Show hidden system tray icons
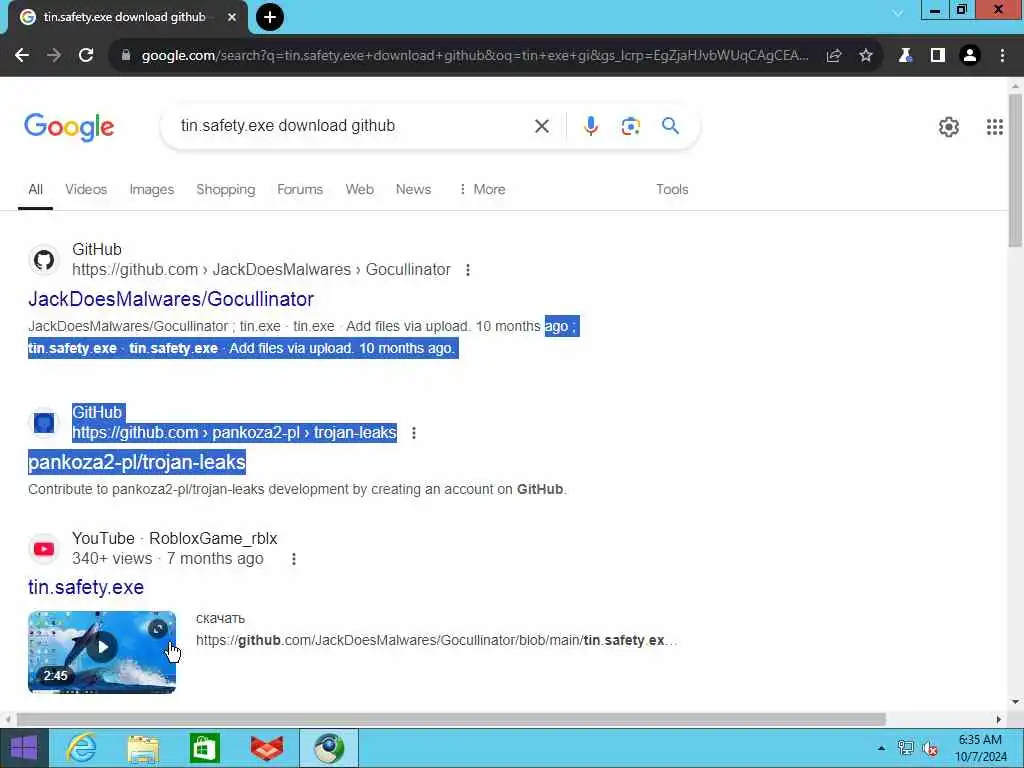1024x768 pixels. coord(882,748)
